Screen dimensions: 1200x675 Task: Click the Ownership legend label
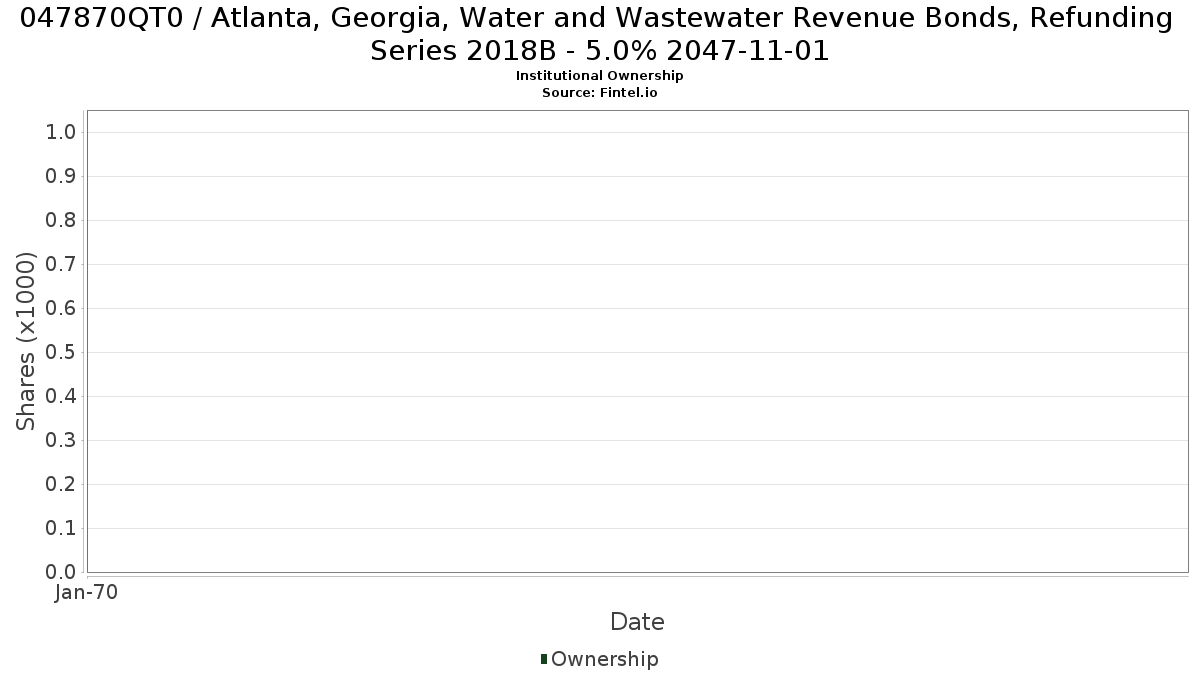coord(605,659)
